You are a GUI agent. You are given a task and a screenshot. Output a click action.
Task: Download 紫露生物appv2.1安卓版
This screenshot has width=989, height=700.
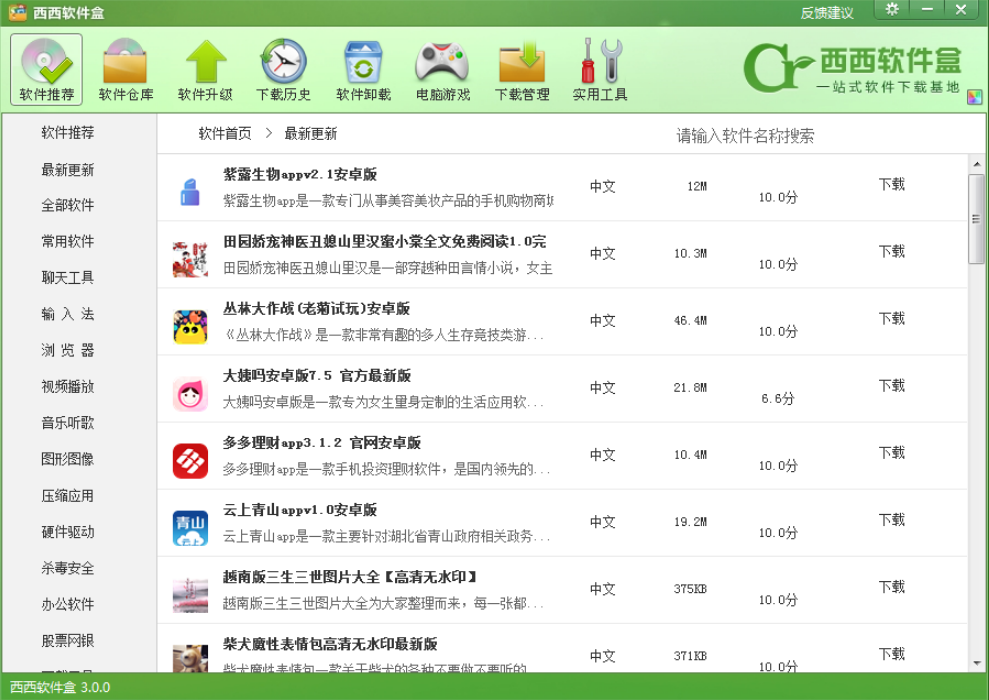892,184
